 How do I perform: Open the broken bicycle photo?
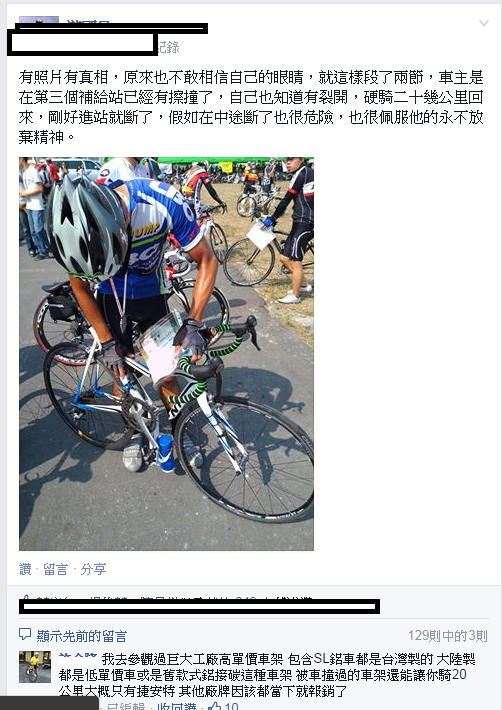(x=166, y=354)
